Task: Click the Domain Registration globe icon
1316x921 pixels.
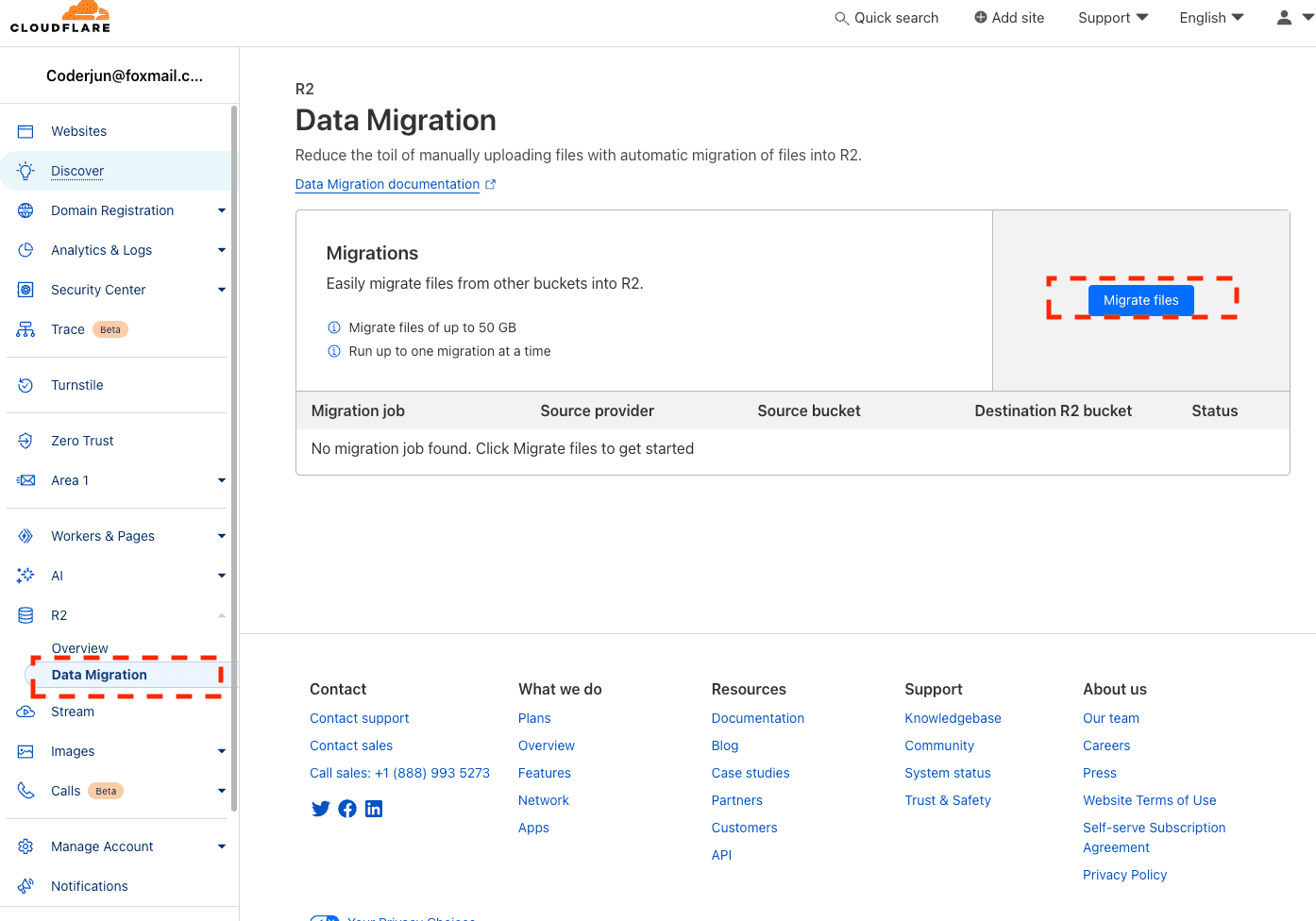Action: point(25,210)
